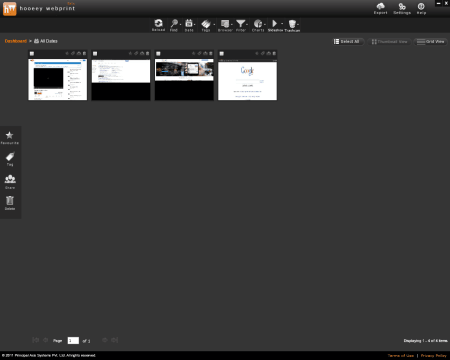Tick the checkbox on the video page card
Screen dimensions: 450x360
coord(32,53)
